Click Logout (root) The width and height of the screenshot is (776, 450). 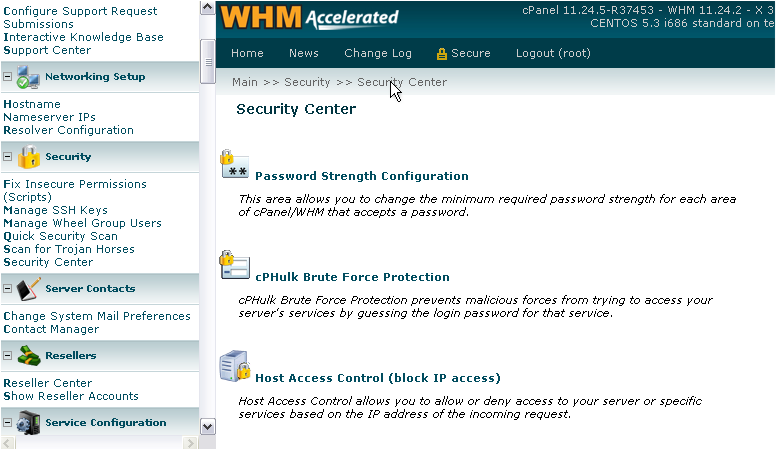tap(553, 53)
